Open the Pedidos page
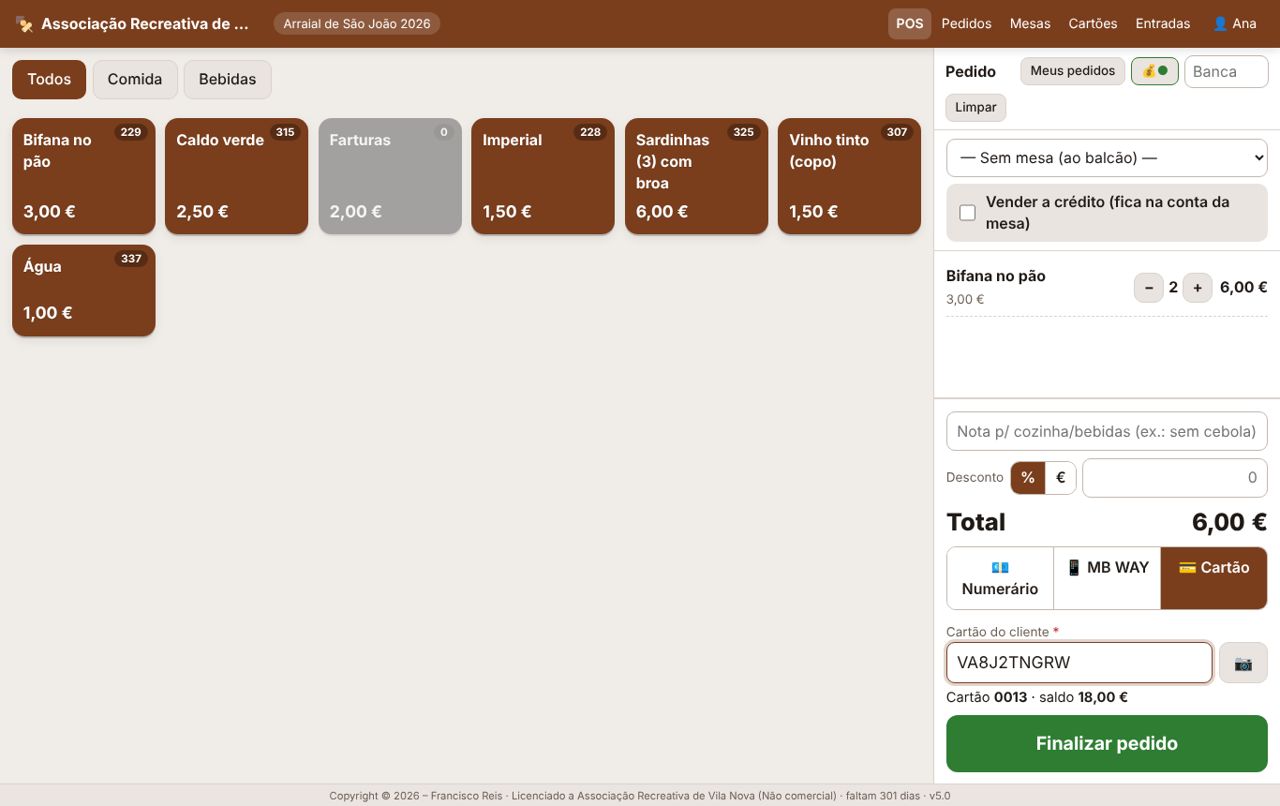Viewport: 1280px width, 806px height. [x=966, y=23]
